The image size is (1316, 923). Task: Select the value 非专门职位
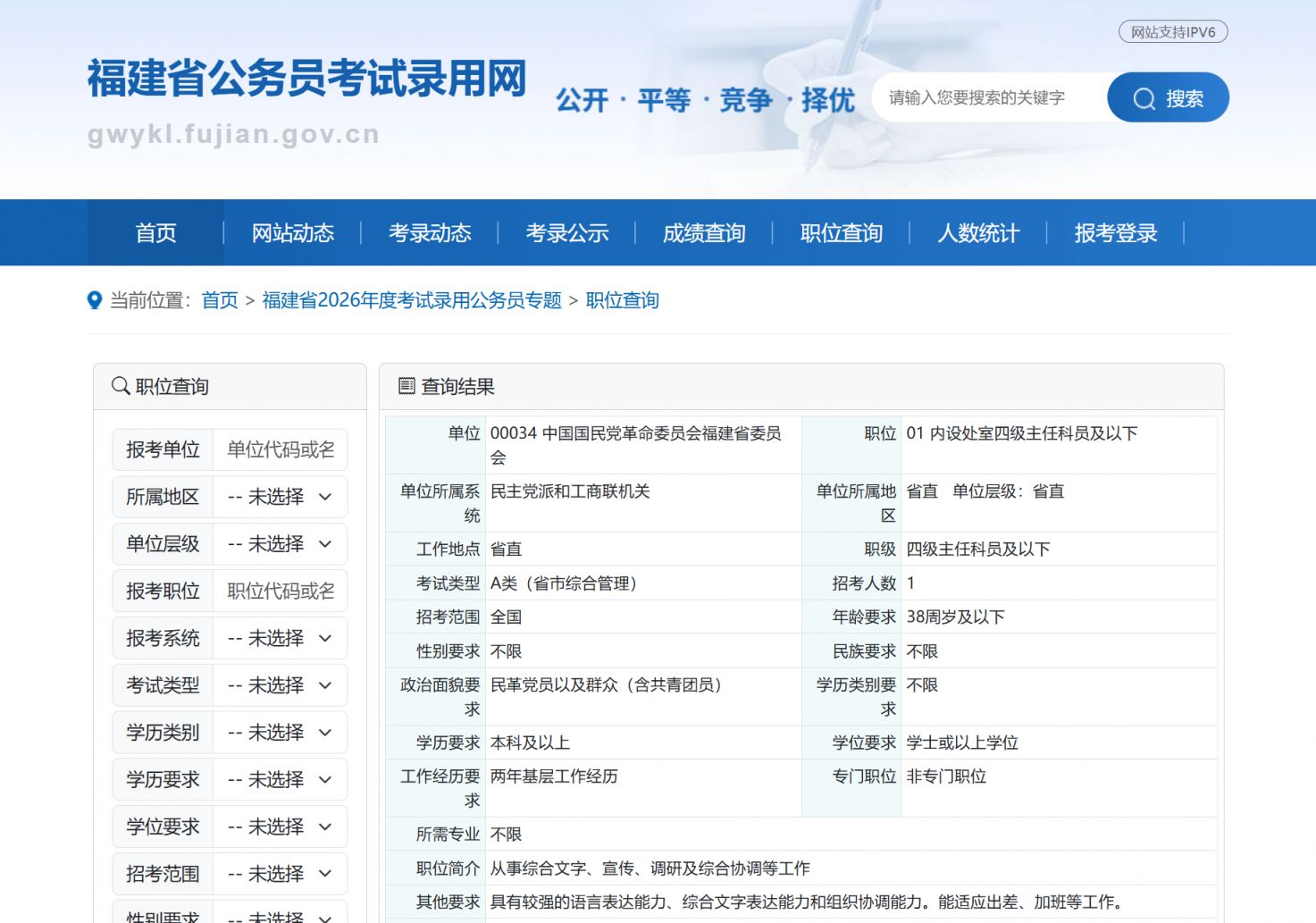pos(946,776)
